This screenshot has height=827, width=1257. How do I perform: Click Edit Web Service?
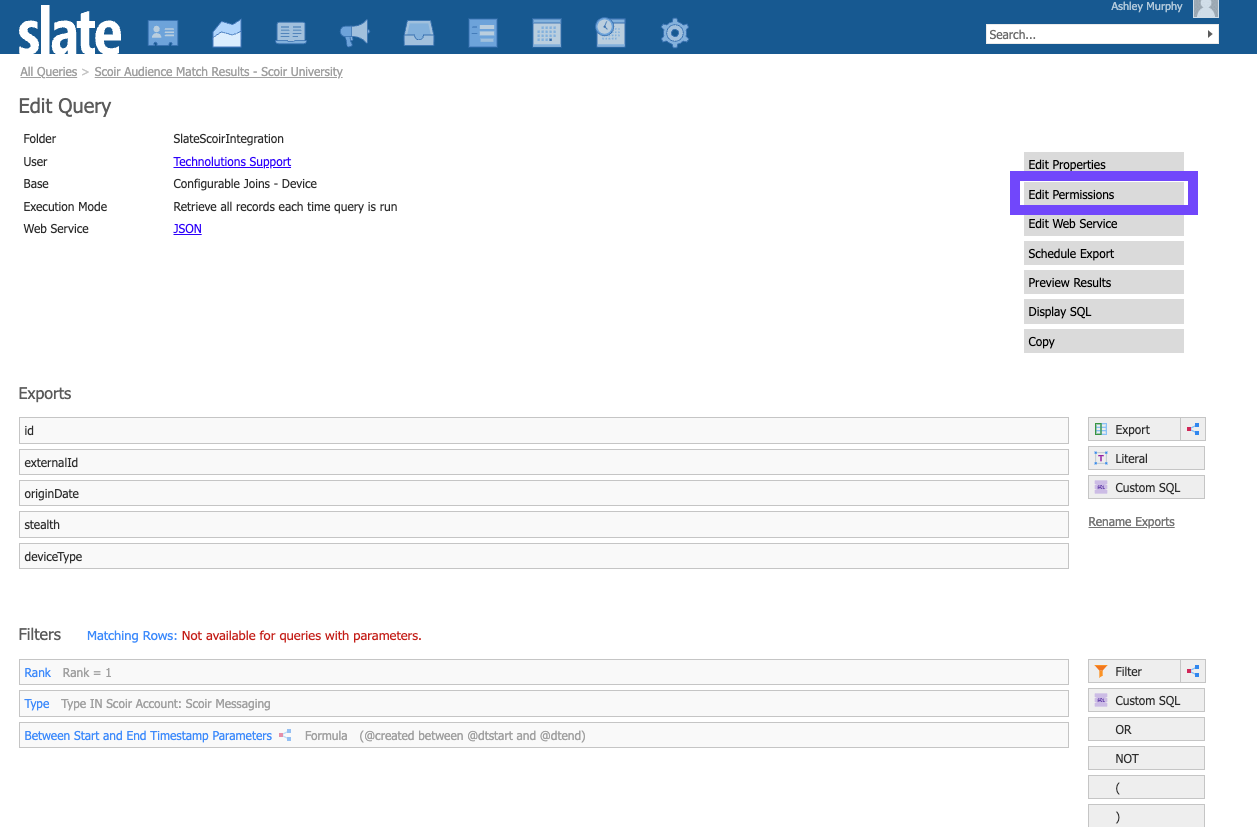click(1103, 224)
